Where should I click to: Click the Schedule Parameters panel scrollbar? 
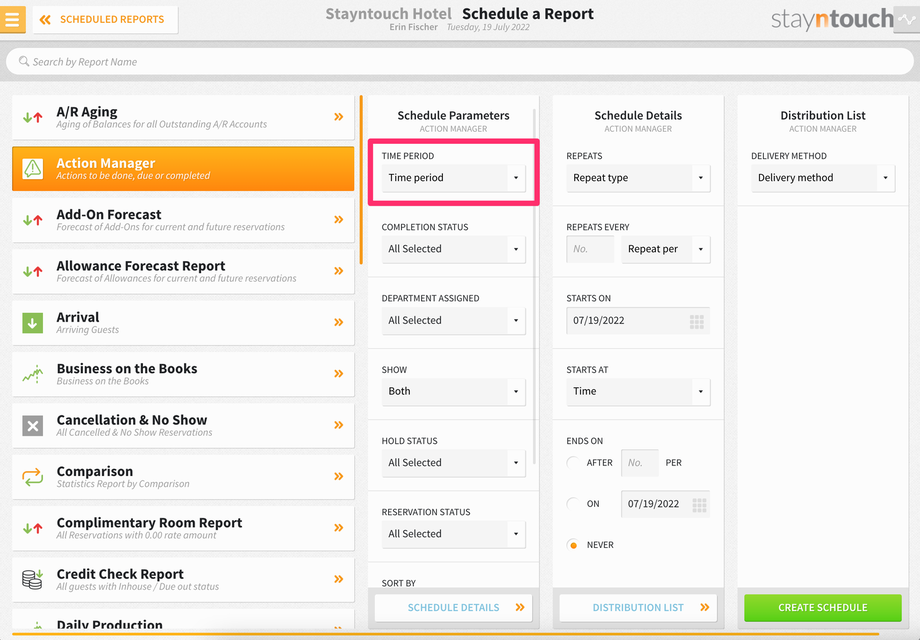coord(535,286)
